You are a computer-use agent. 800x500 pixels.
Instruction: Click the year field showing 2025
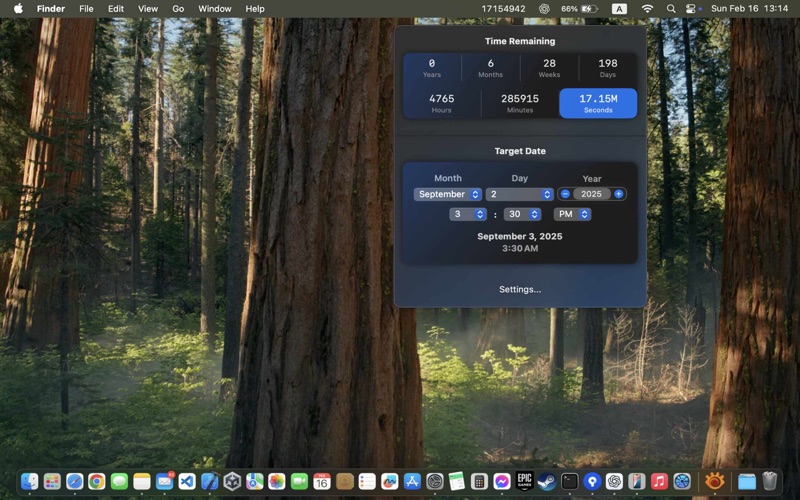(591, 194)
